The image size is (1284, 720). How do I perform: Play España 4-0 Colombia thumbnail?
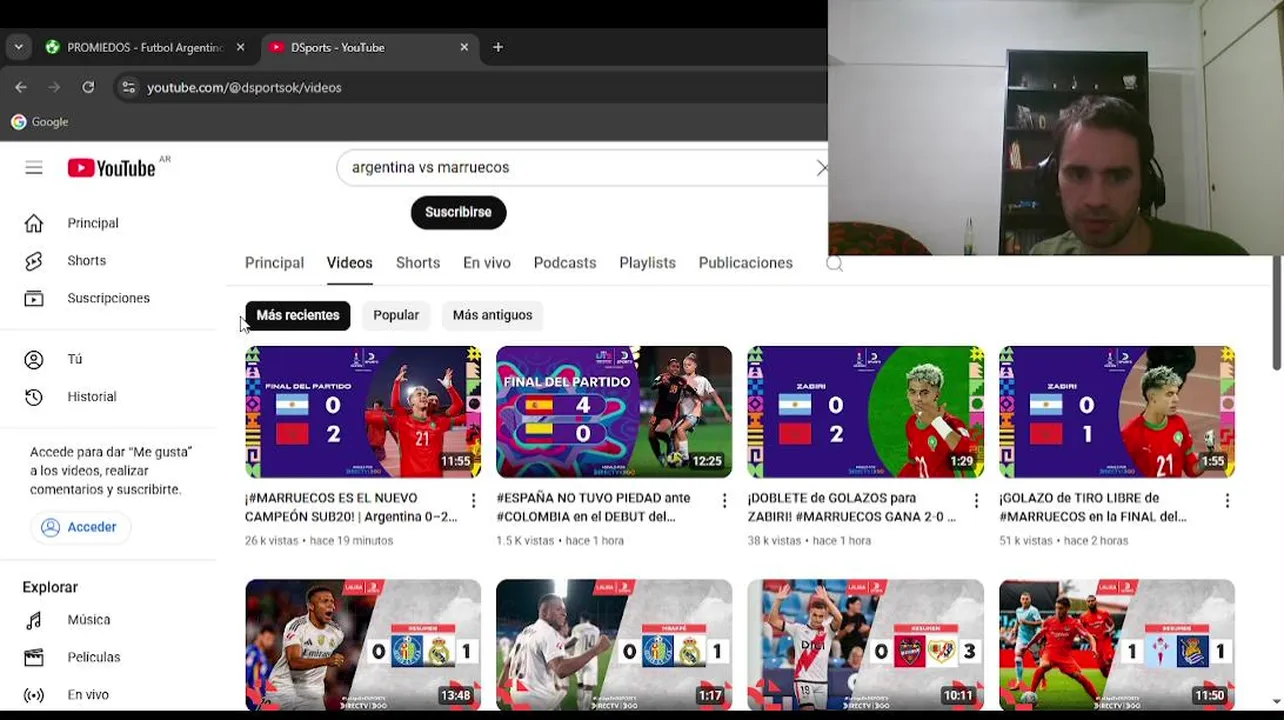614,412
